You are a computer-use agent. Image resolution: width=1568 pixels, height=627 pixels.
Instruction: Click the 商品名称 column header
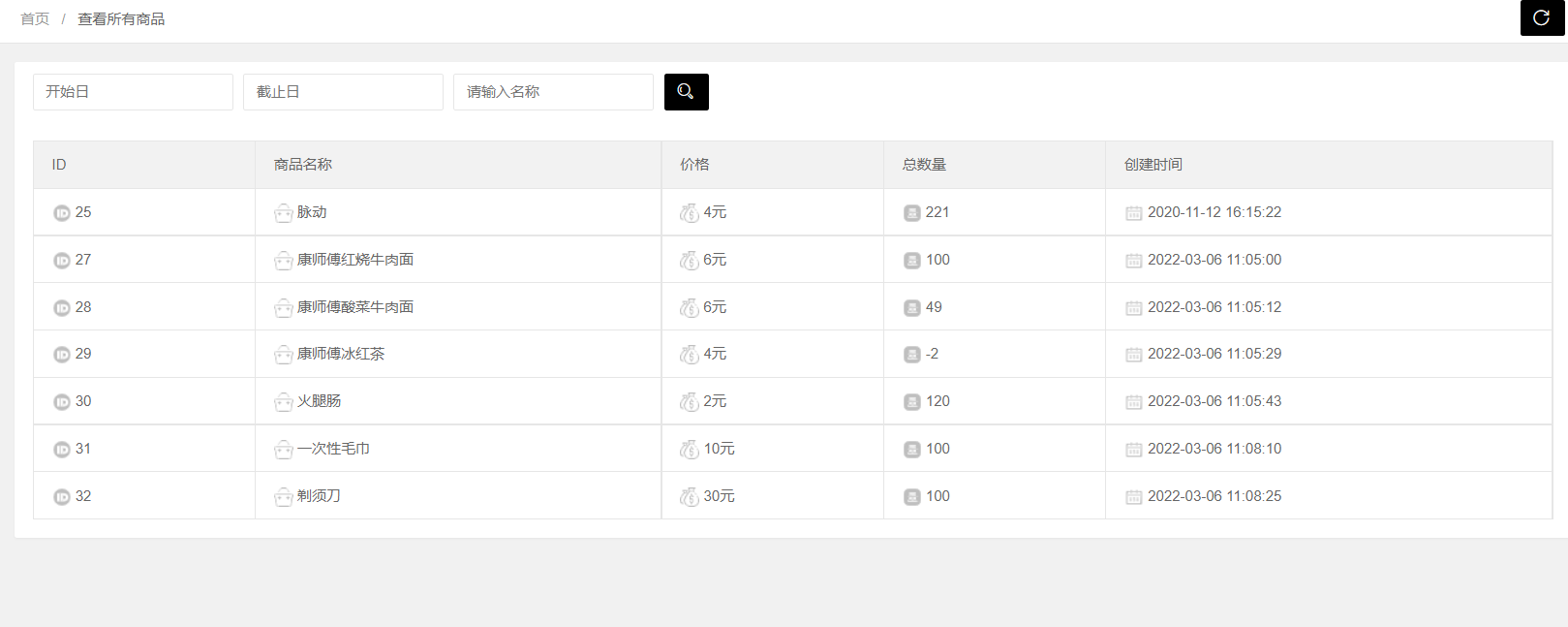[303, 165]
